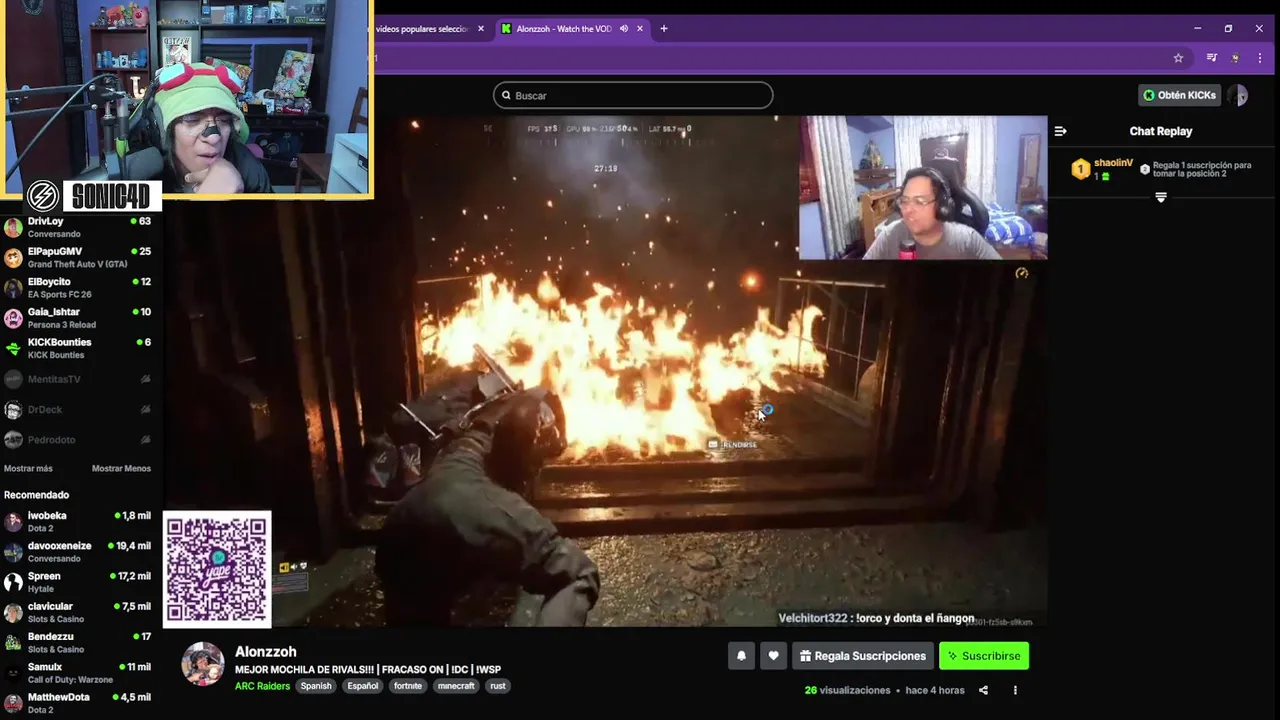Open the Kick user avatar menu
Image resolution: width=1280 pixels, height=720 pixels.
(1238, 95)
